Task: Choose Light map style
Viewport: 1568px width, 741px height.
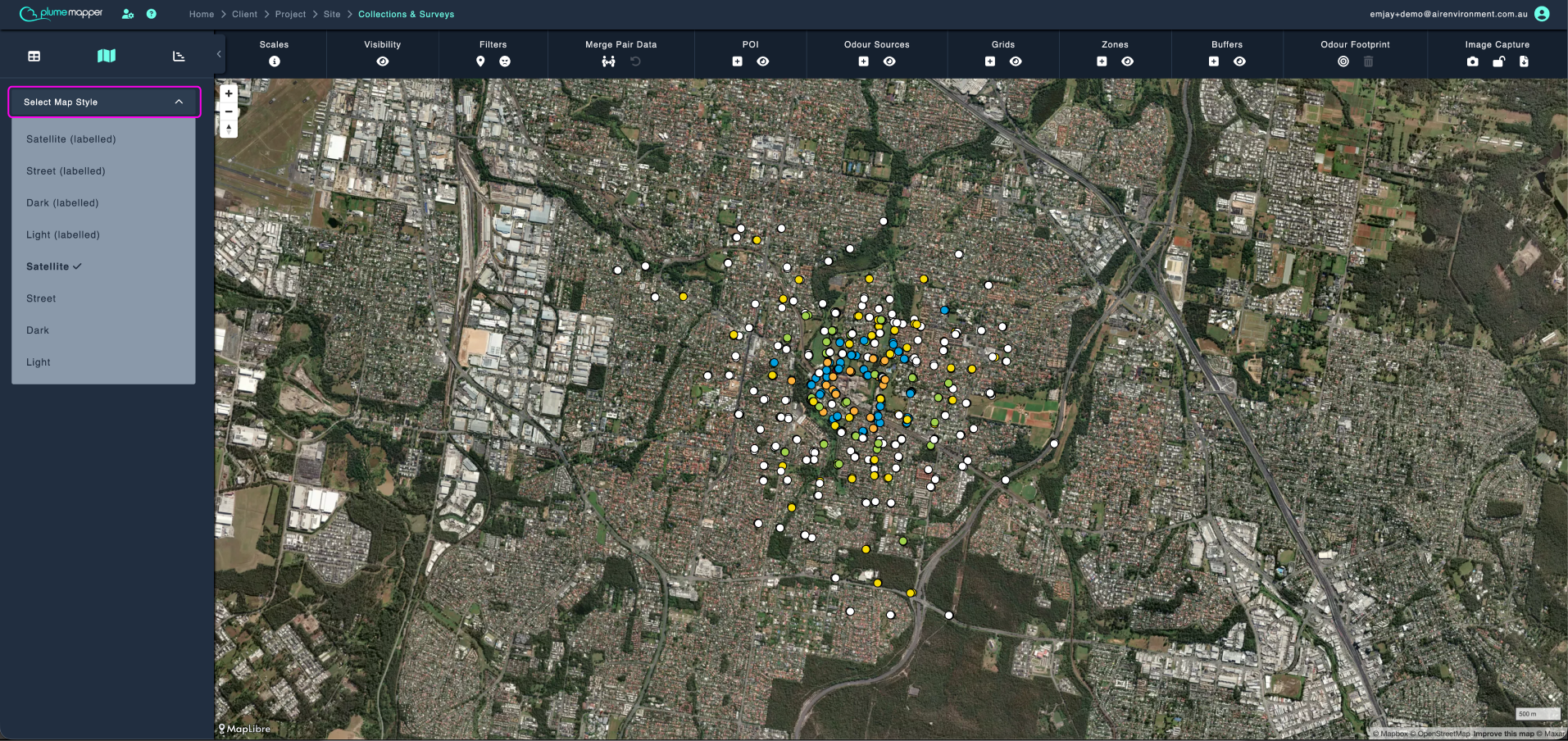Action: pos(103,362)
